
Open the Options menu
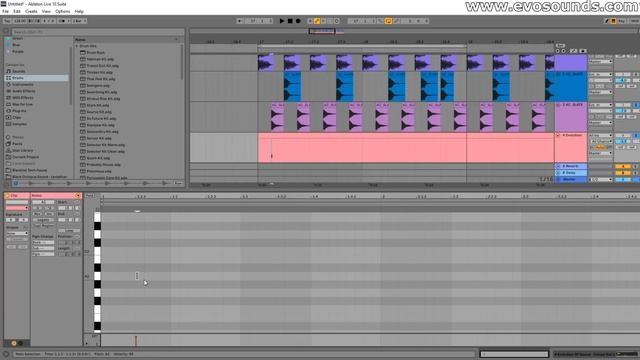(62, 11)
